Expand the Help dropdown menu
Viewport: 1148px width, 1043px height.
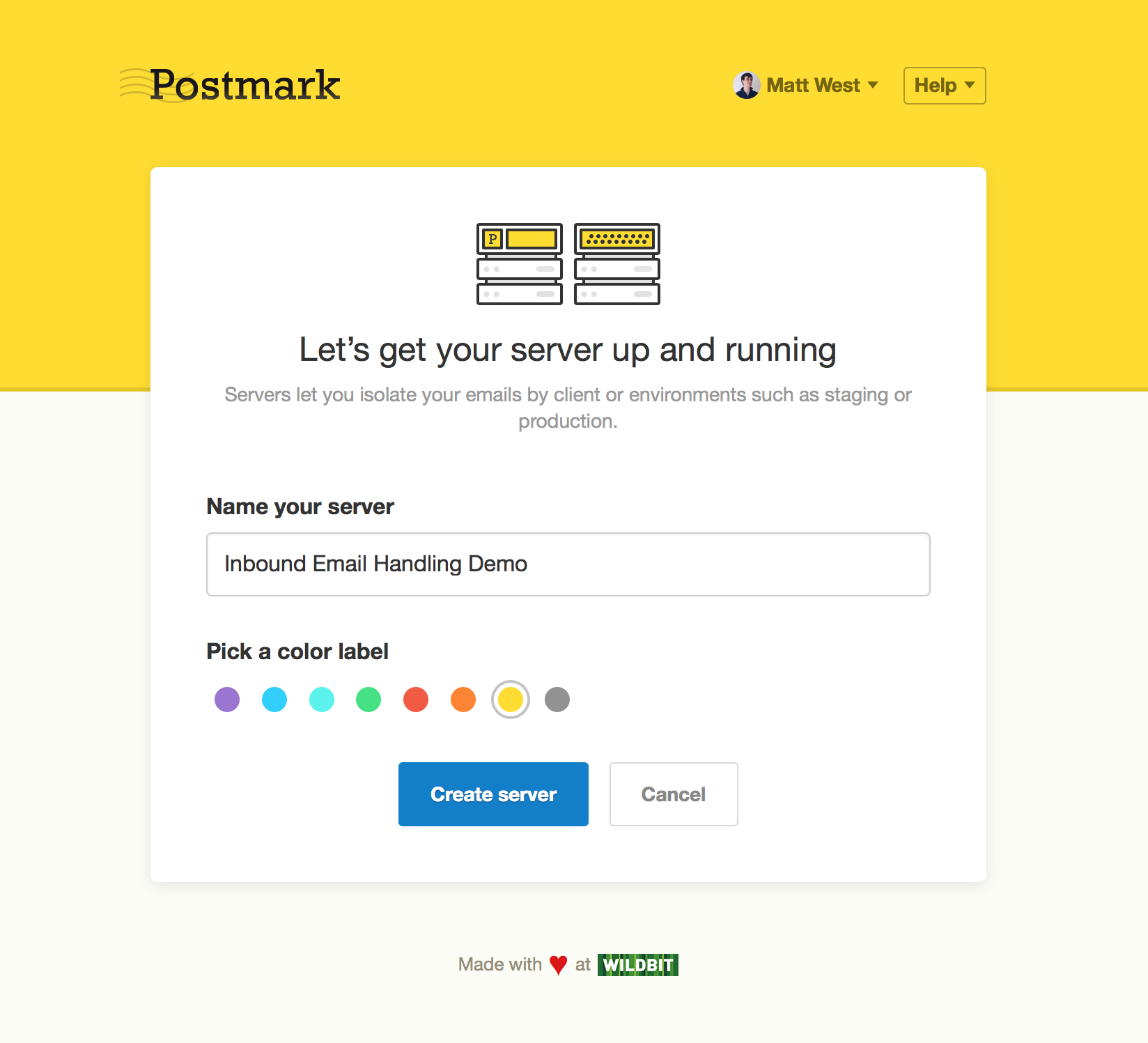click(944, 86)
